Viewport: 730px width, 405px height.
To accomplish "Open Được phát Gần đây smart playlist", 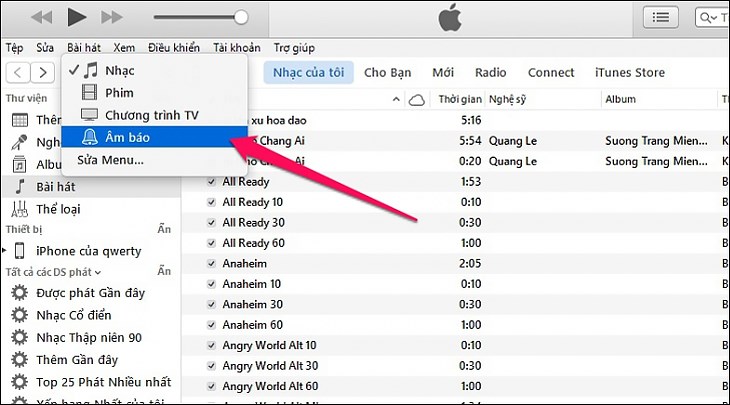I will pos(90,292).
